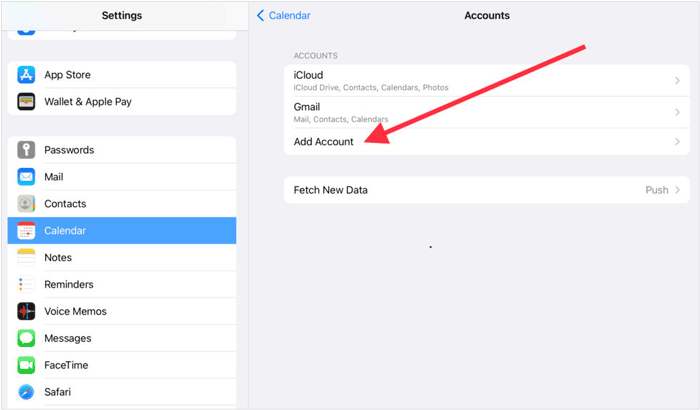This screenshot has height=410, width=700.
Task: Tap the Safari compass icon
Action: click(x=26, y=392)
